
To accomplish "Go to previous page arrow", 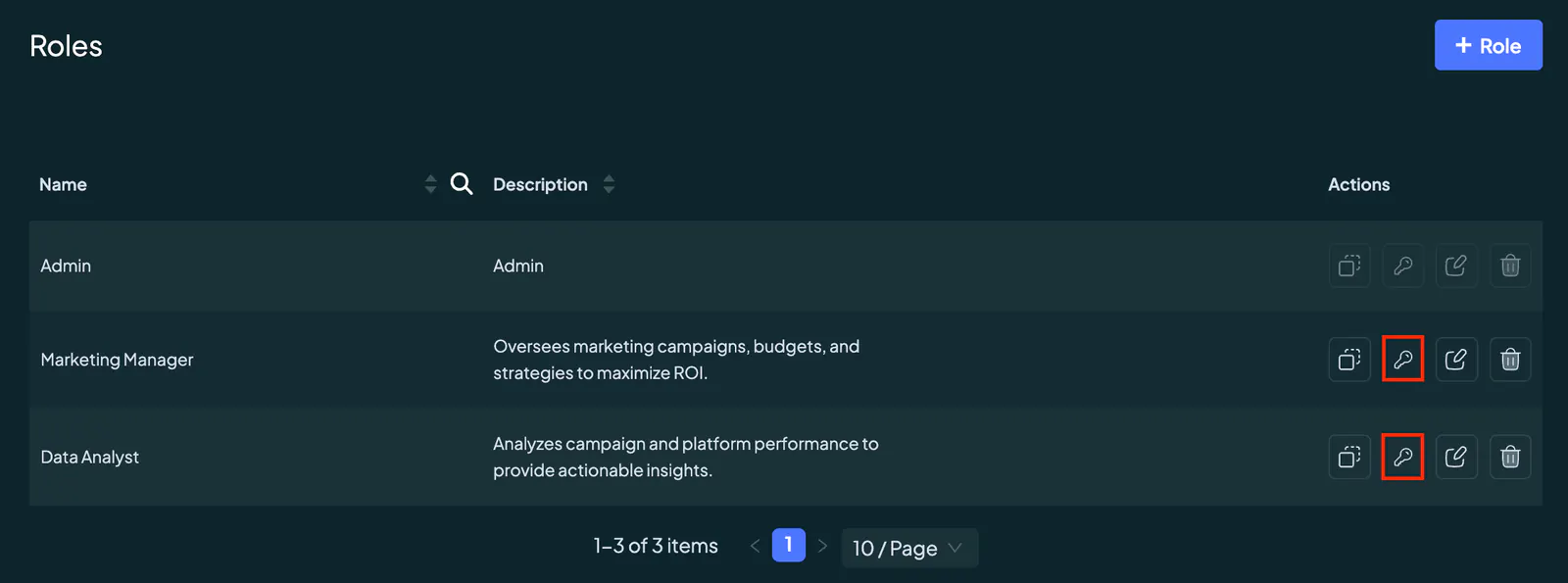I will point(755,546).
